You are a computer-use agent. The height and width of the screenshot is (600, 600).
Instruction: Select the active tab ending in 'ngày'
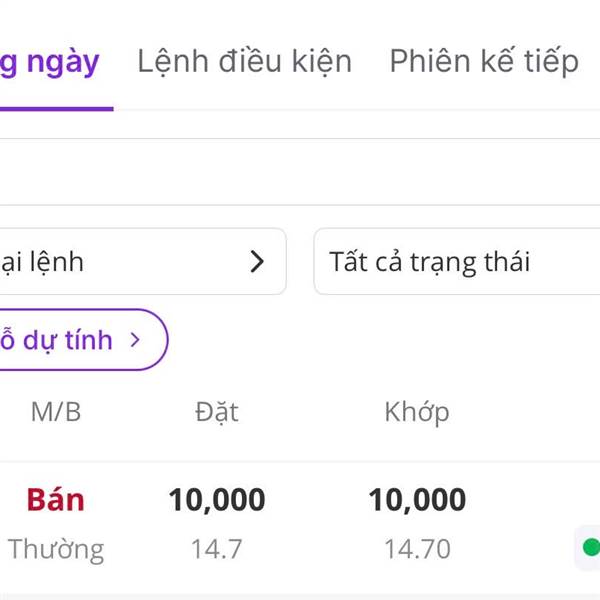coord(50,62)
